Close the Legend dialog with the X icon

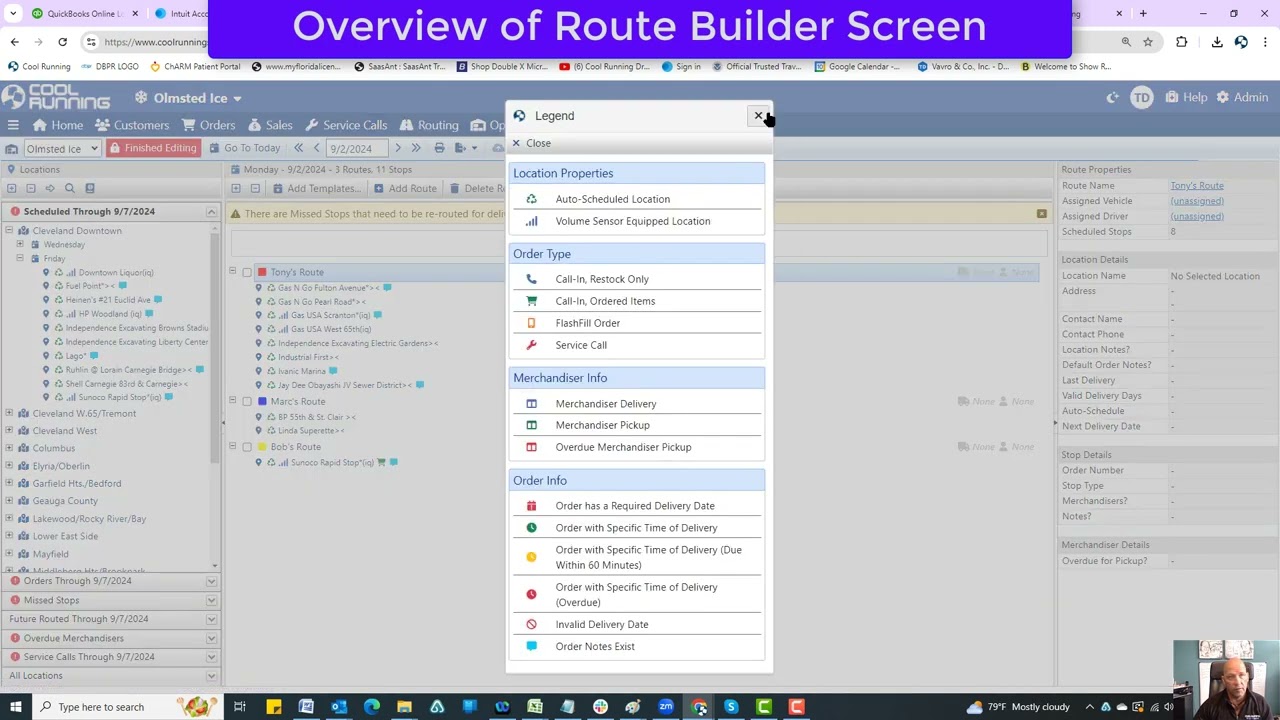click(758, 116)
